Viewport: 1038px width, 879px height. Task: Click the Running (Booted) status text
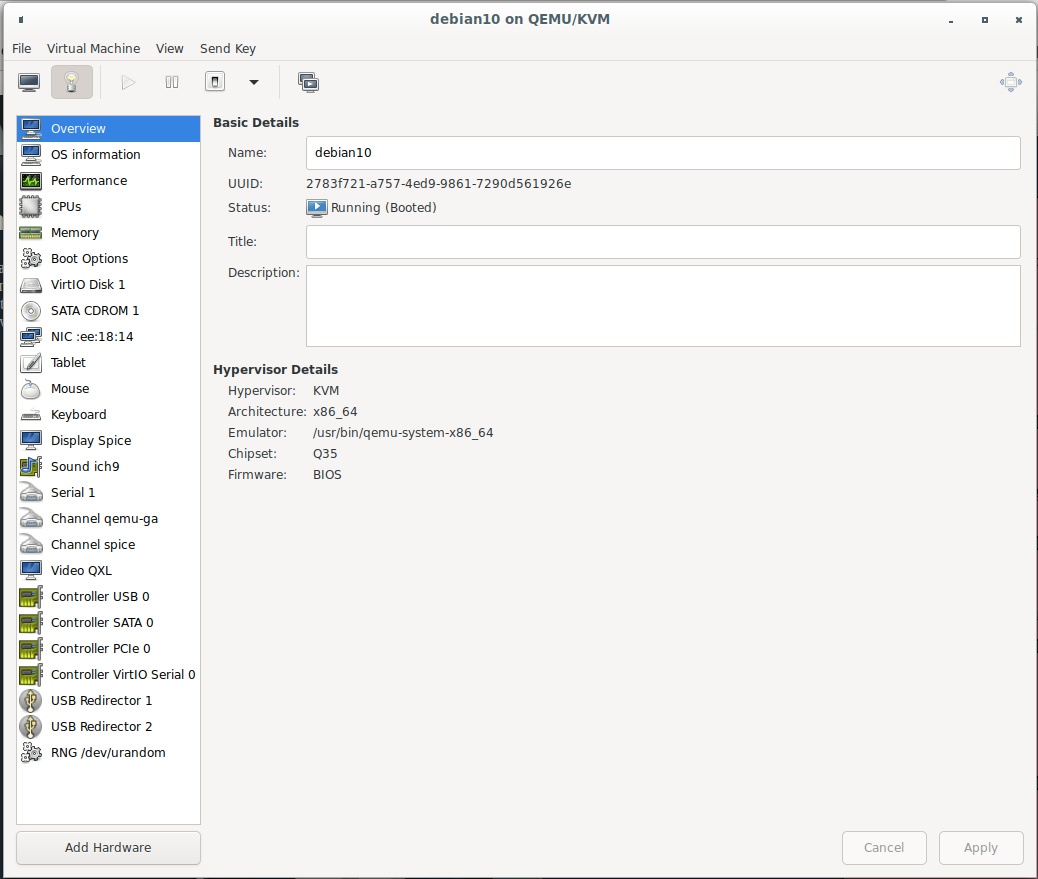click(384, 208)
